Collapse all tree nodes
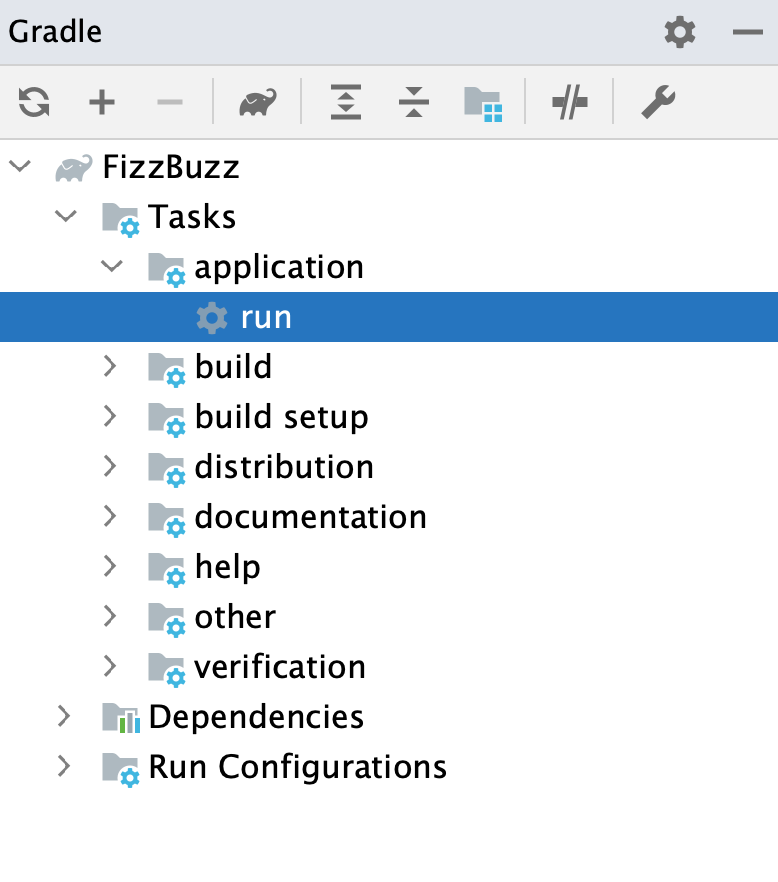778x882 pixels. 413,102
